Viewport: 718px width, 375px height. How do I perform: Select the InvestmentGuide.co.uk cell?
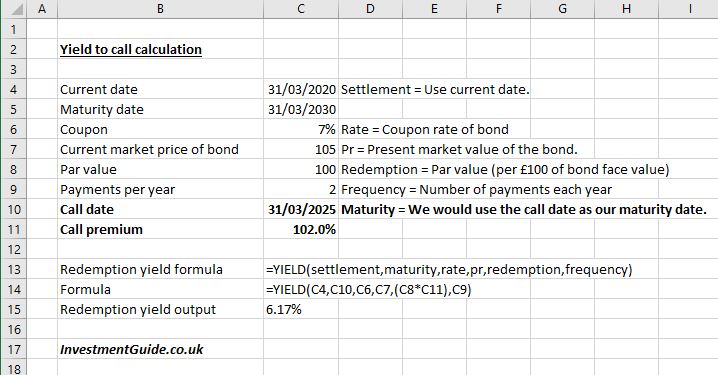tap(160, 349)
